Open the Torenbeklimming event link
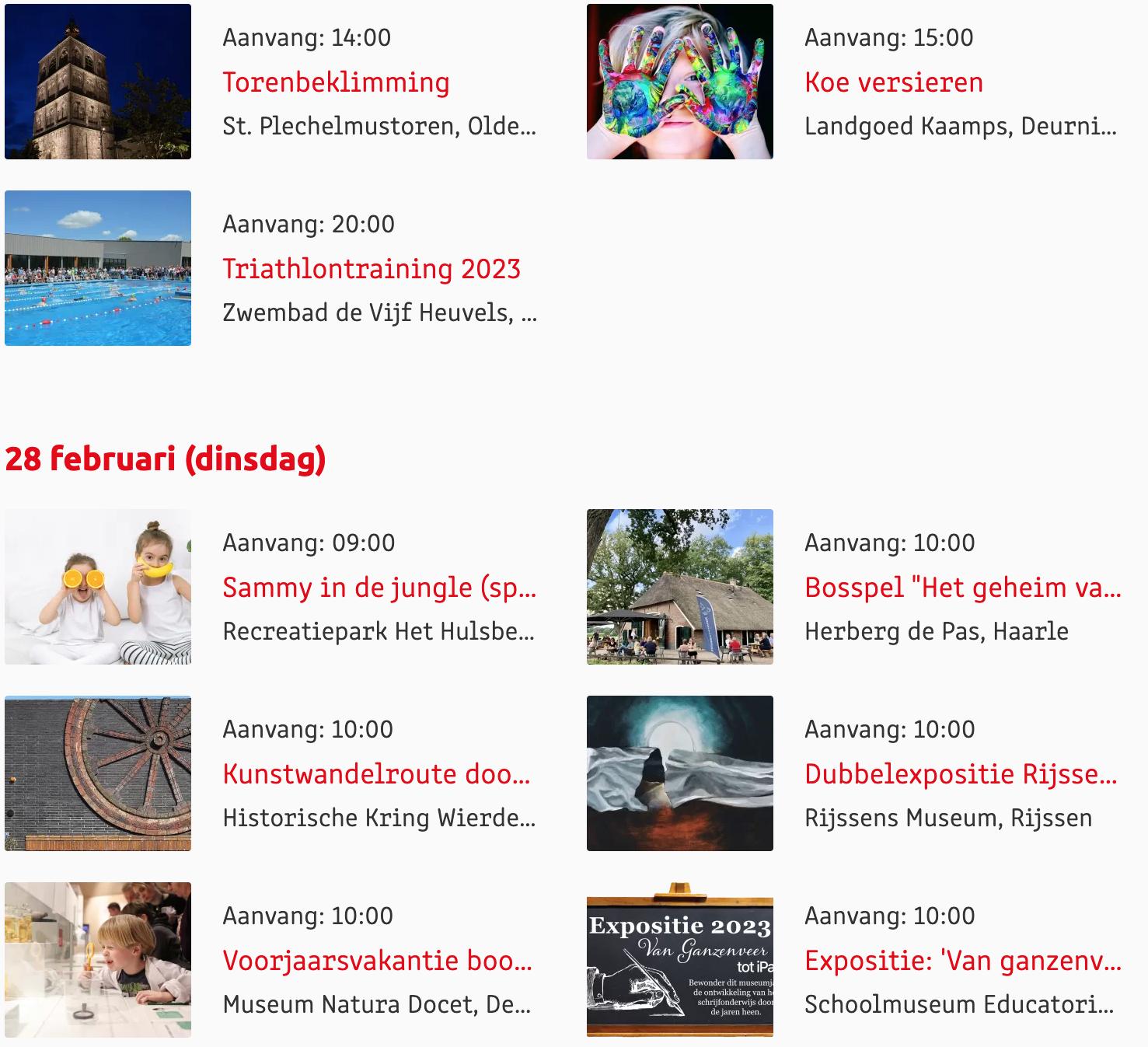This screenshot has width=1148, height=1047. [336, 82]
